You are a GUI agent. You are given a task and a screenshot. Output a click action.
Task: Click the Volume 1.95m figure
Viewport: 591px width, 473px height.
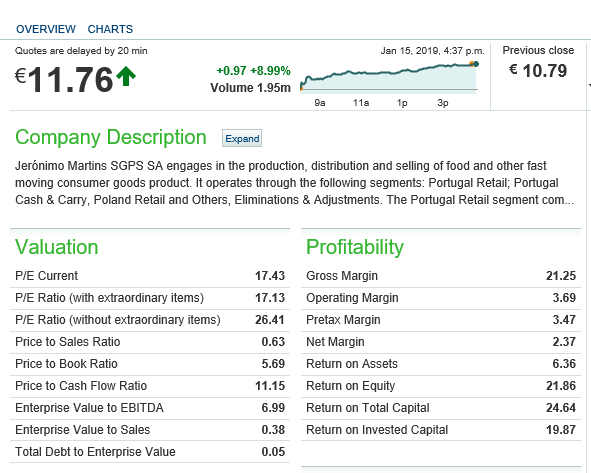click(x=250, y=88)
